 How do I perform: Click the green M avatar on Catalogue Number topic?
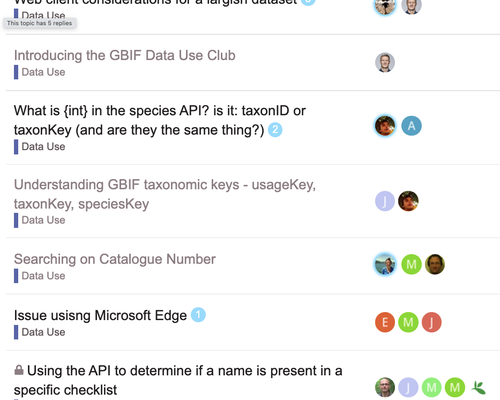pyautogui.click(x=411, y=264)
